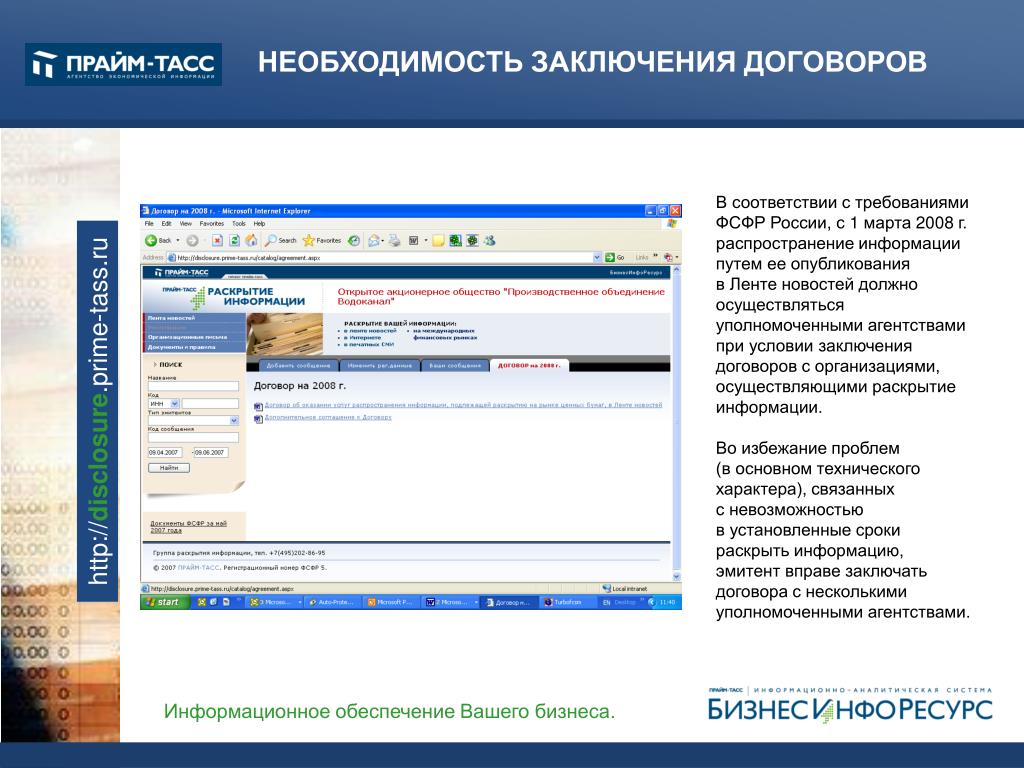Expand the 'ПОИСК' panel arrow
The width and height of the screenshot is (1024, 768).
(x=155, y=364)
